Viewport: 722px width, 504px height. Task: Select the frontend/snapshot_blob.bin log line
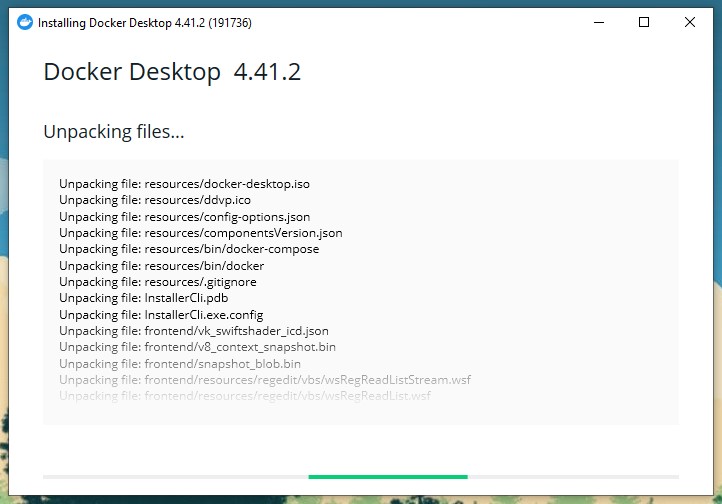coord(180,364)
